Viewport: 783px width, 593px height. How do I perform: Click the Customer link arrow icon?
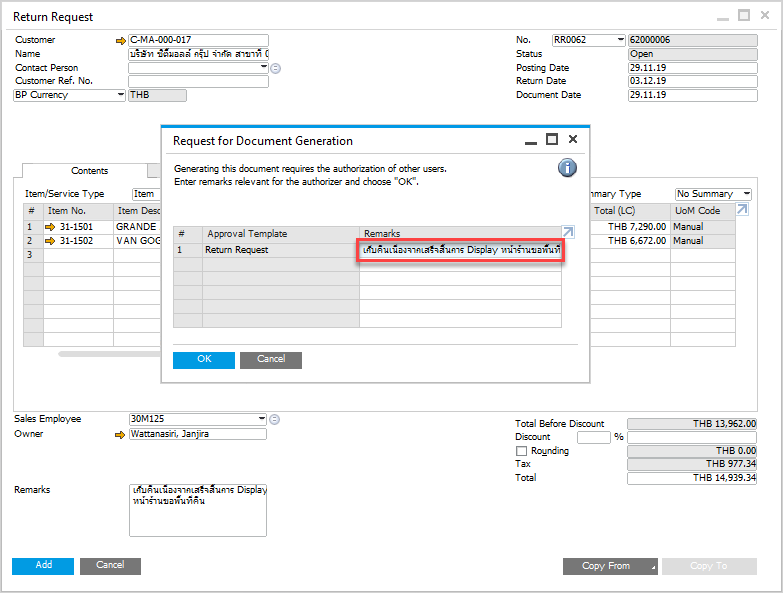tap(120, 41)
